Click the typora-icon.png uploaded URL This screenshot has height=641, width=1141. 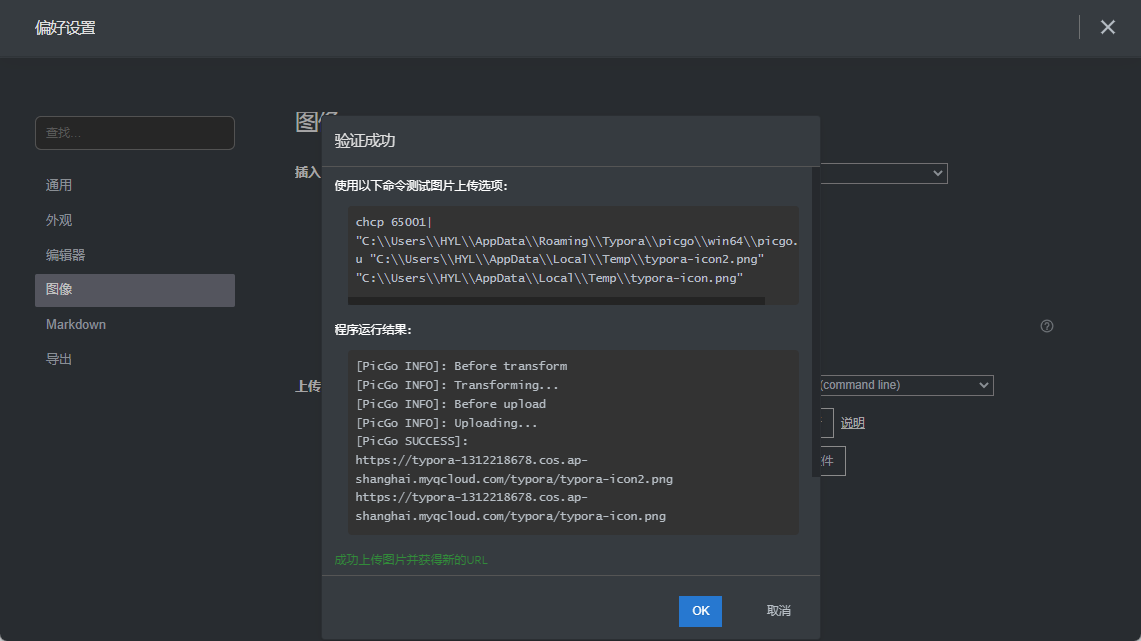(x=510, y=507)
